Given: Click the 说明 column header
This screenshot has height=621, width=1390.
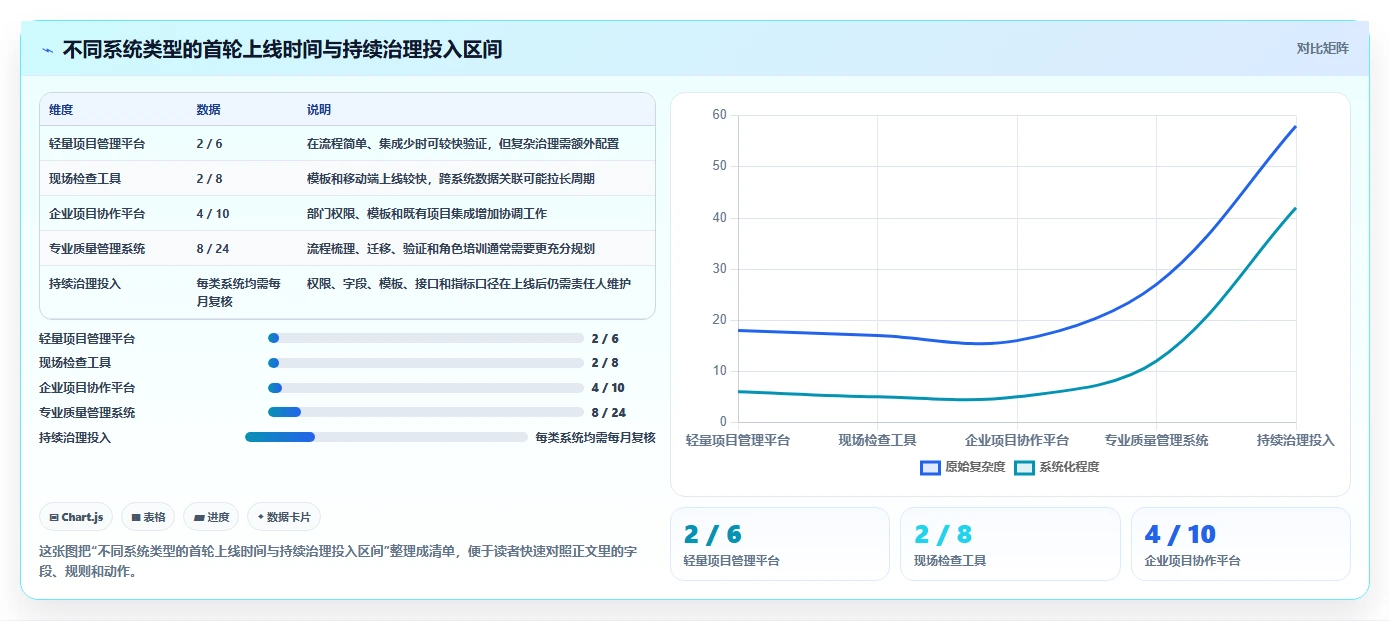Looking at the screenshot, I should point(319,110).
